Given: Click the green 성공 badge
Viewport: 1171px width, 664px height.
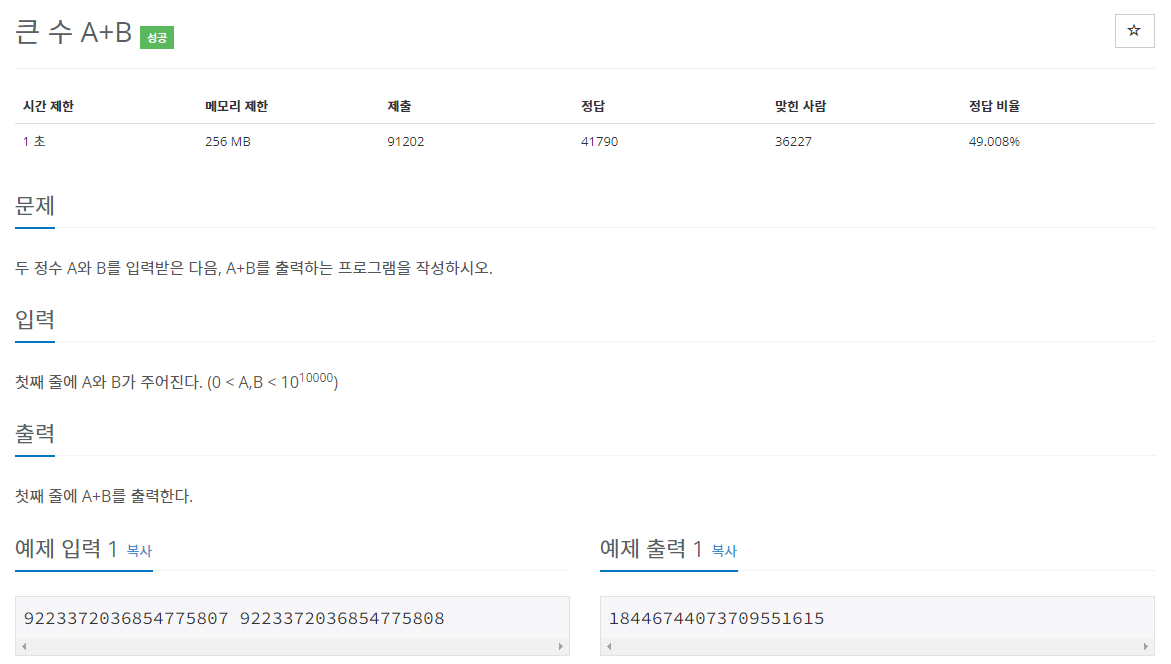Looking at the screenshot, I should (157, 37).
